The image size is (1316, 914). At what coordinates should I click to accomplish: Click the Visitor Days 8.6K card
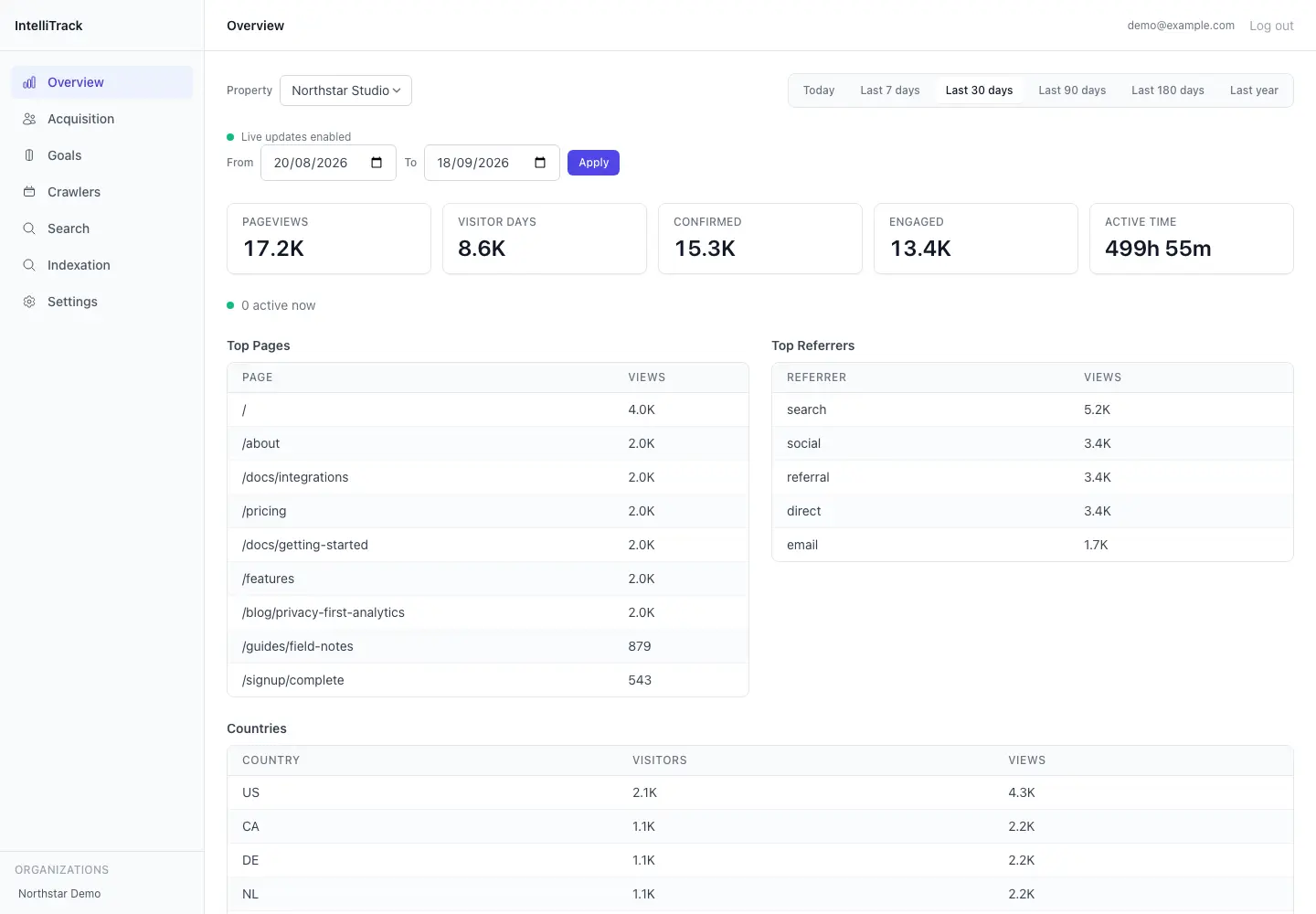pos(545,239)
